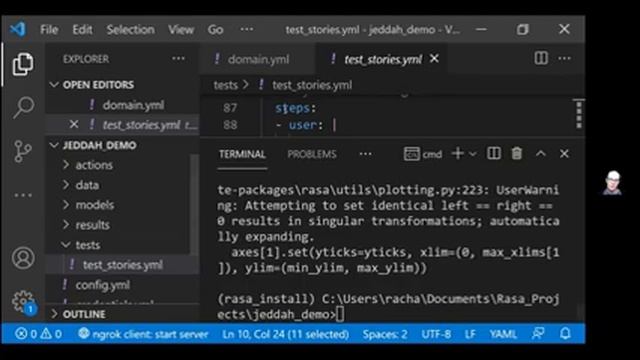Kill the terminal with trash icon
The image size is (640, 360).
point(517,153)
